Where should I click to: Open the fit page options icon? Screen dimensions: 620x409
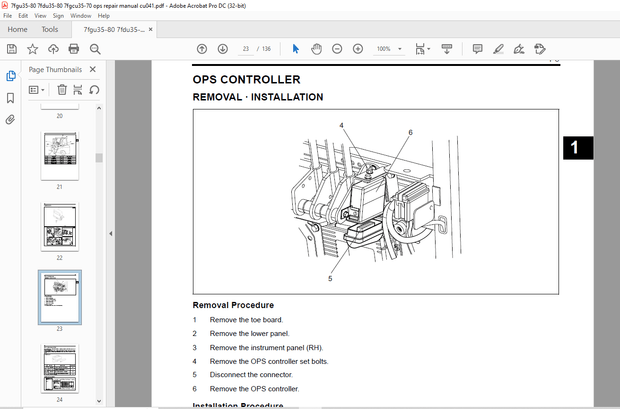(422, 49)
